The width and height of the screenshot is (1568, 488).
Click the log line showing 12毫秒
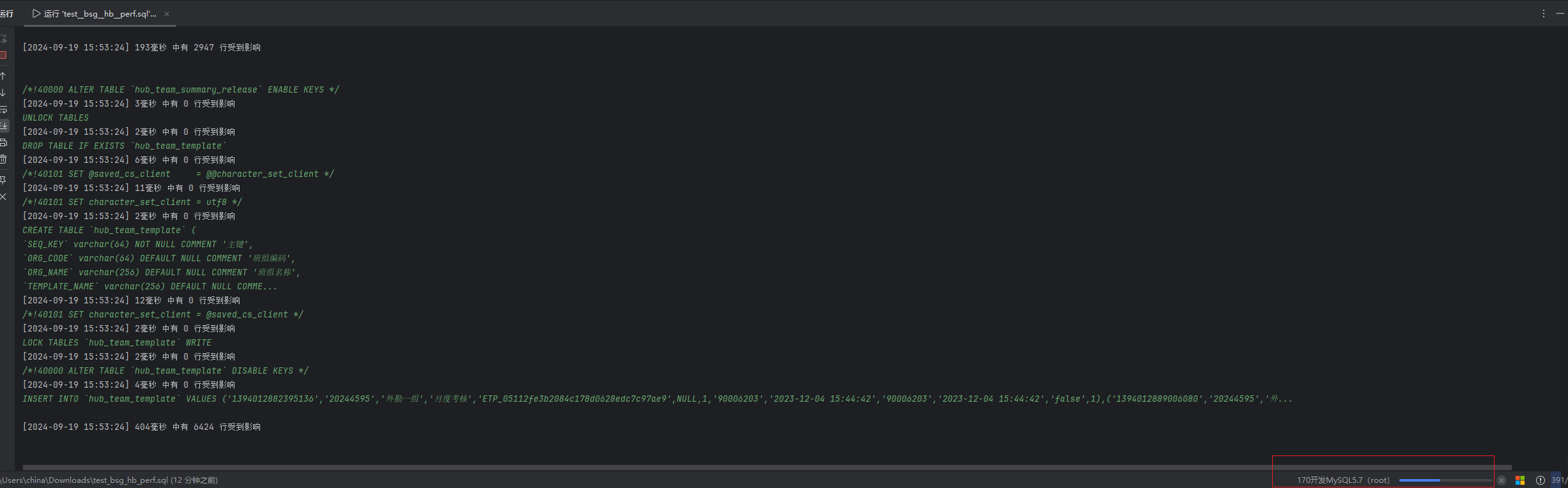131,300
